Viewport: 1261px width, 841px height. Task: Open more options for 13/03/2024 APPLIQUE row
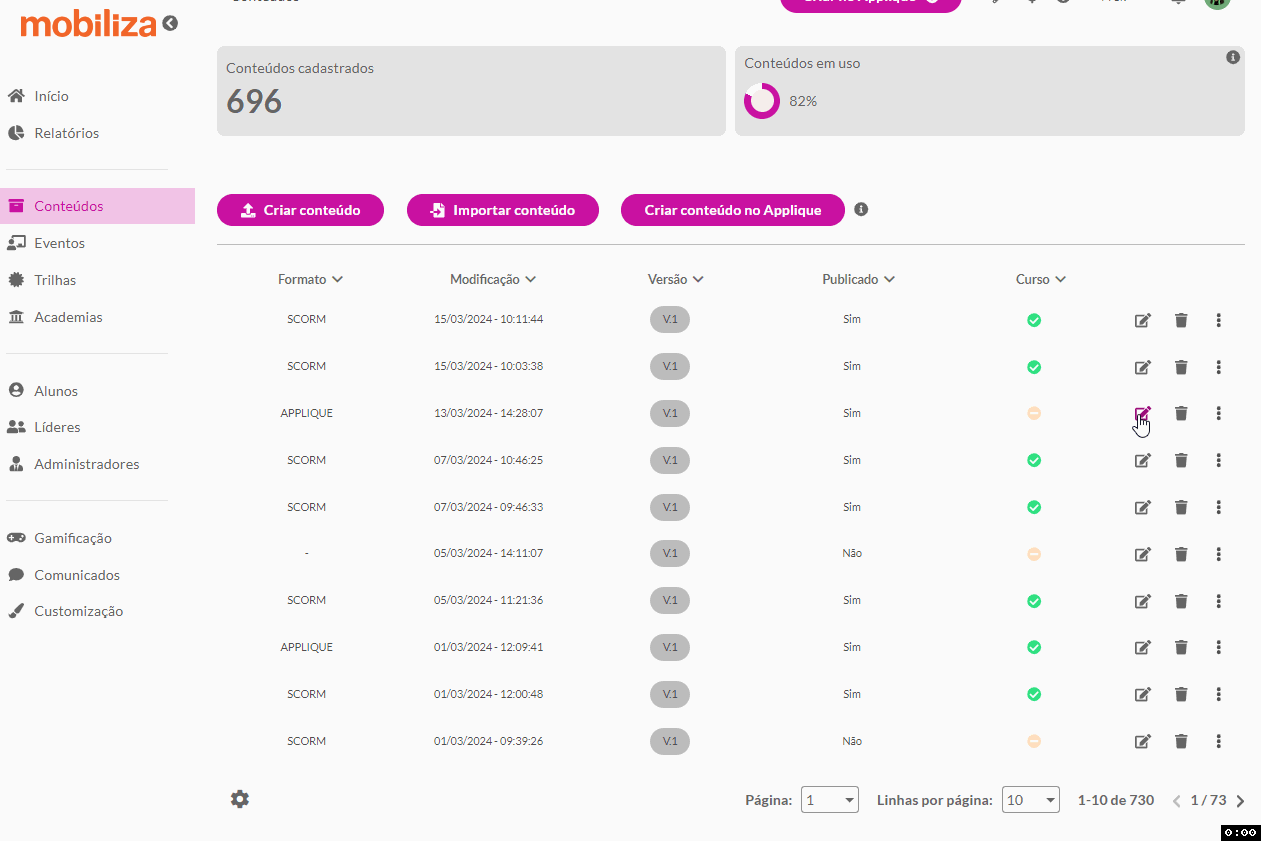1218,413
